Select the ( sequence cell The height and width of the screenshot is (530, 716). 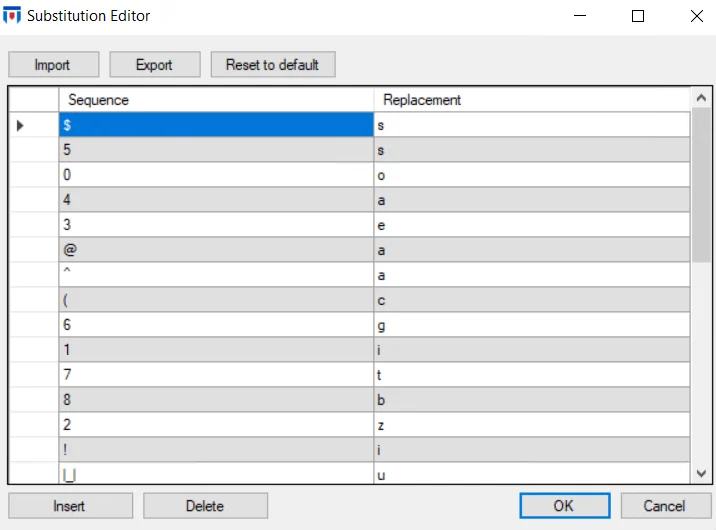(216, 300)
